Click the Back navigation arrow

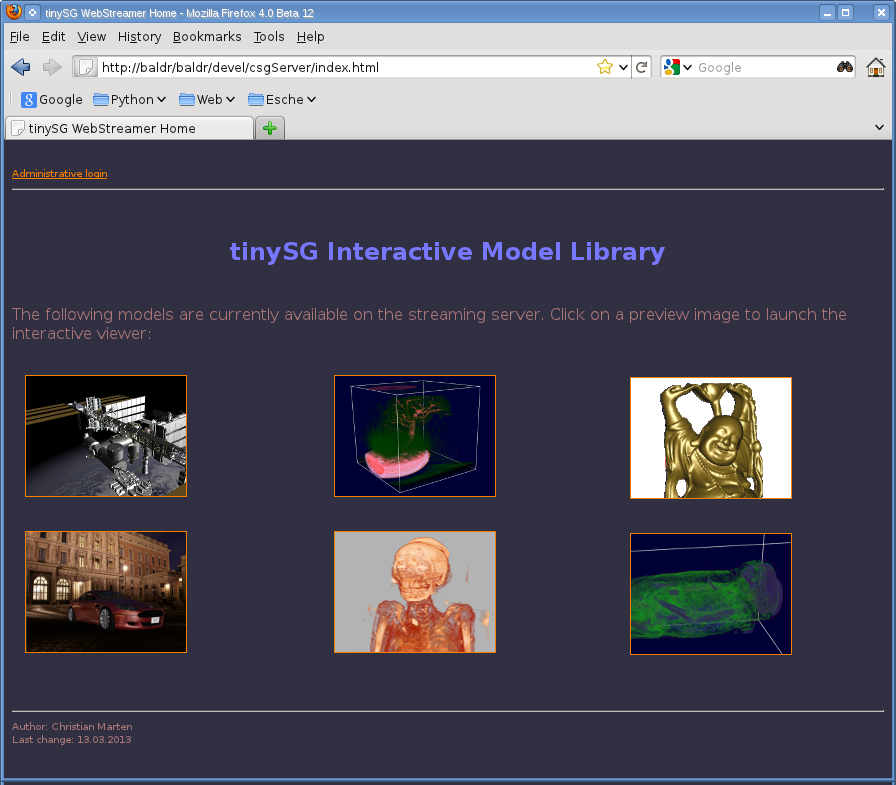pyautogui.click(x=20, y=67)
